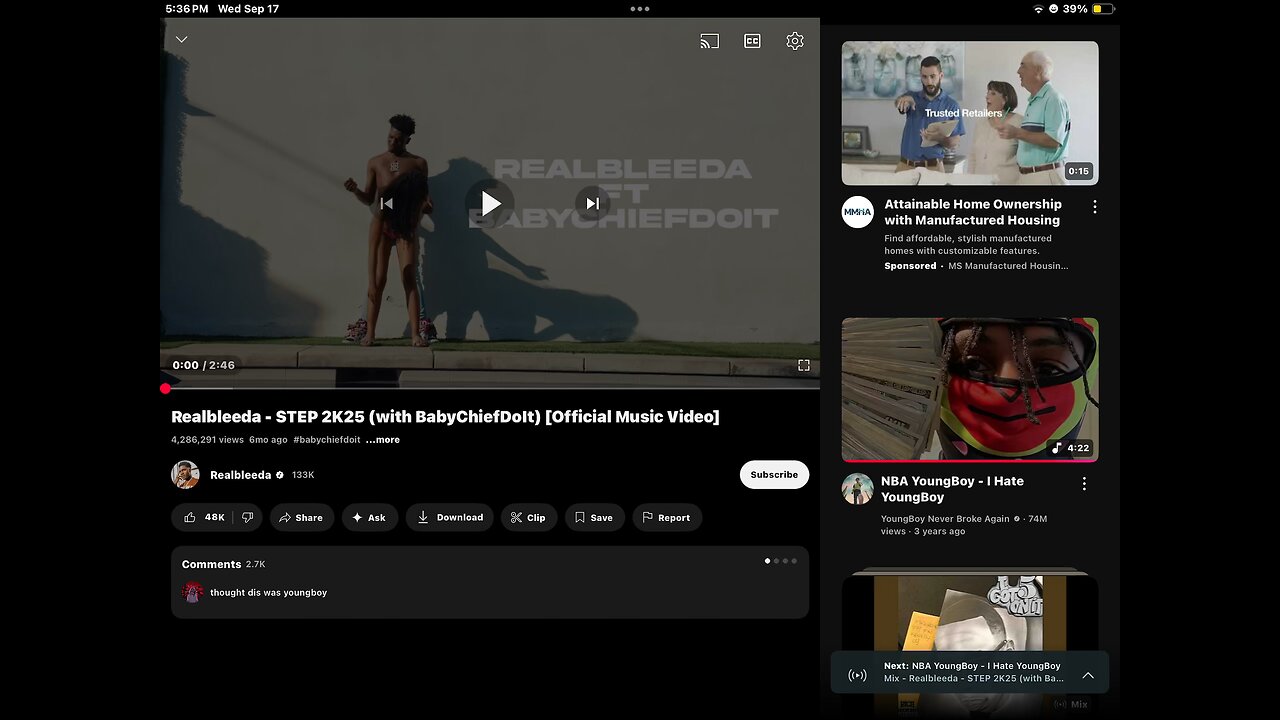The height and width of the screenshot is (720, 1280).
Task: Tap the 0:00 / 2:46 time display
Action: click(x=203, y=366)
